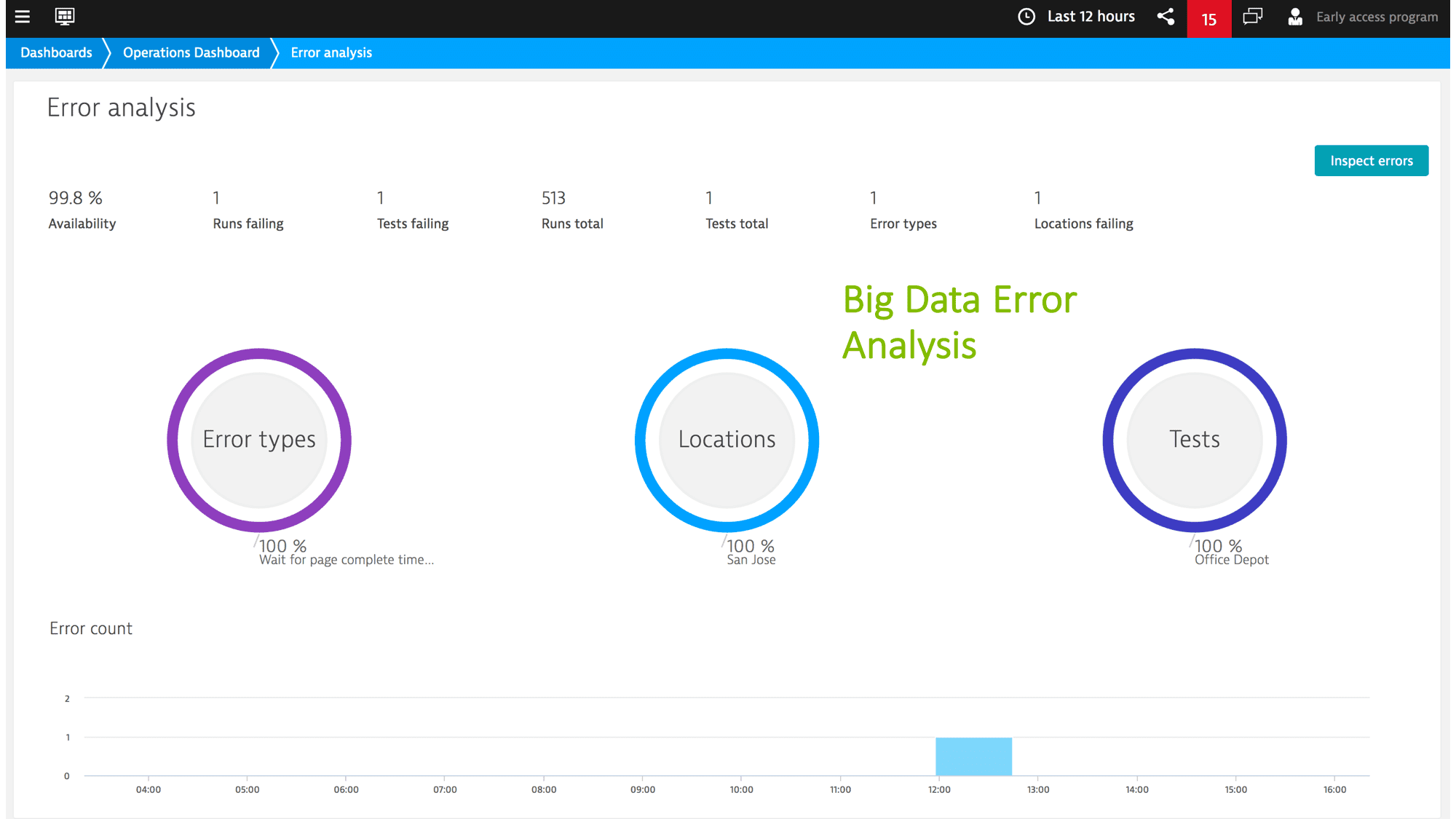Image resolution: width=1456 pixels, height=819 pixels.
Task: Click Early access program text
Action: tap(1377, 17)
